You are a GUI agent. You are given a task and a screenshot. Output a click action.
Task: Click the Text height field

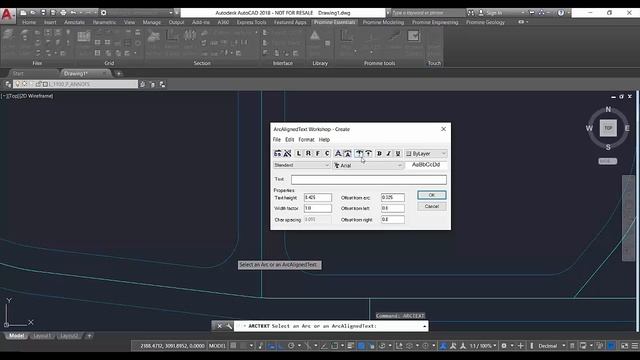[x=318, y=198]
